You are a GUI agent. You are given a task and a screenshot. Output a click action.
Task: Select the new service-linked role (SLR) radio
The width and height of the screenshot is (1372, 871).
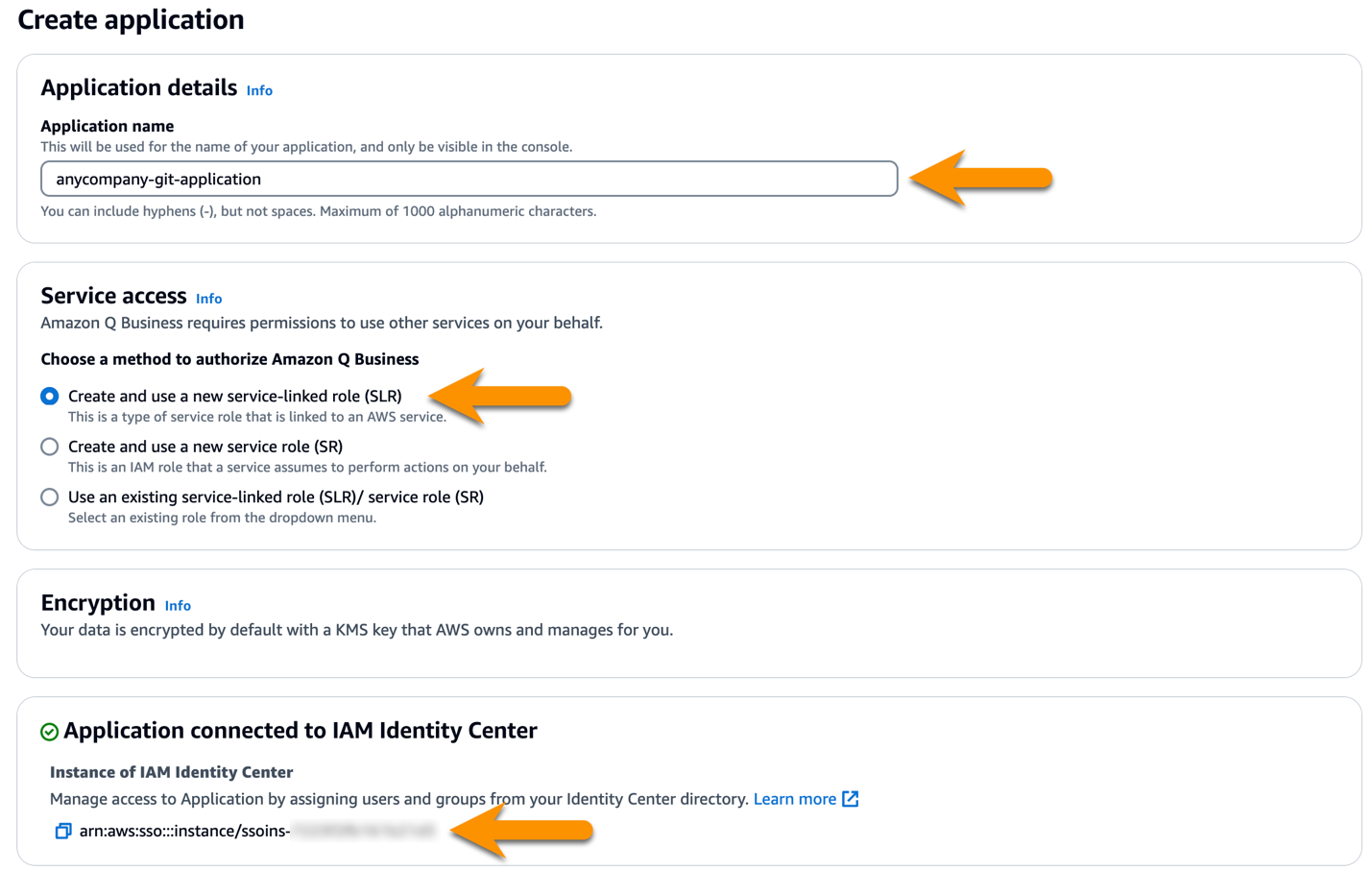click(49, 395)
